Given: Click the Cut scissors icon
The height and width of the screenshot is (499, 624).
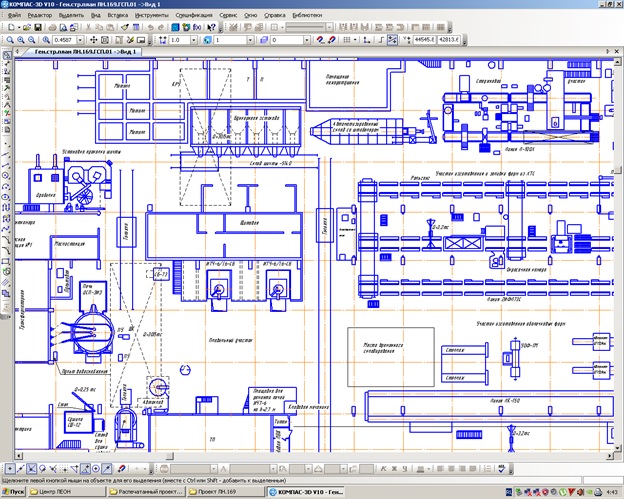Looking at the screenshot, I should pos(88,27).
